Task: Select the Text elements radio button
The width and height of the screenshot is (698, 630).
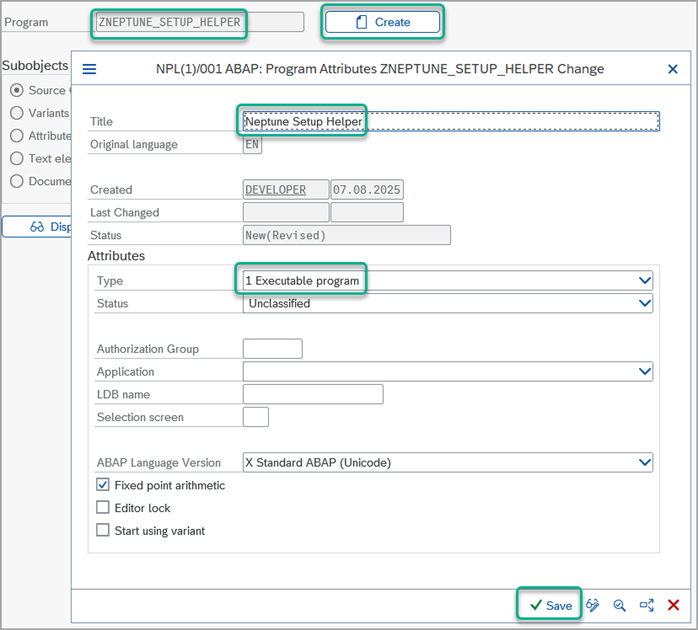Action: click(16, 159)
